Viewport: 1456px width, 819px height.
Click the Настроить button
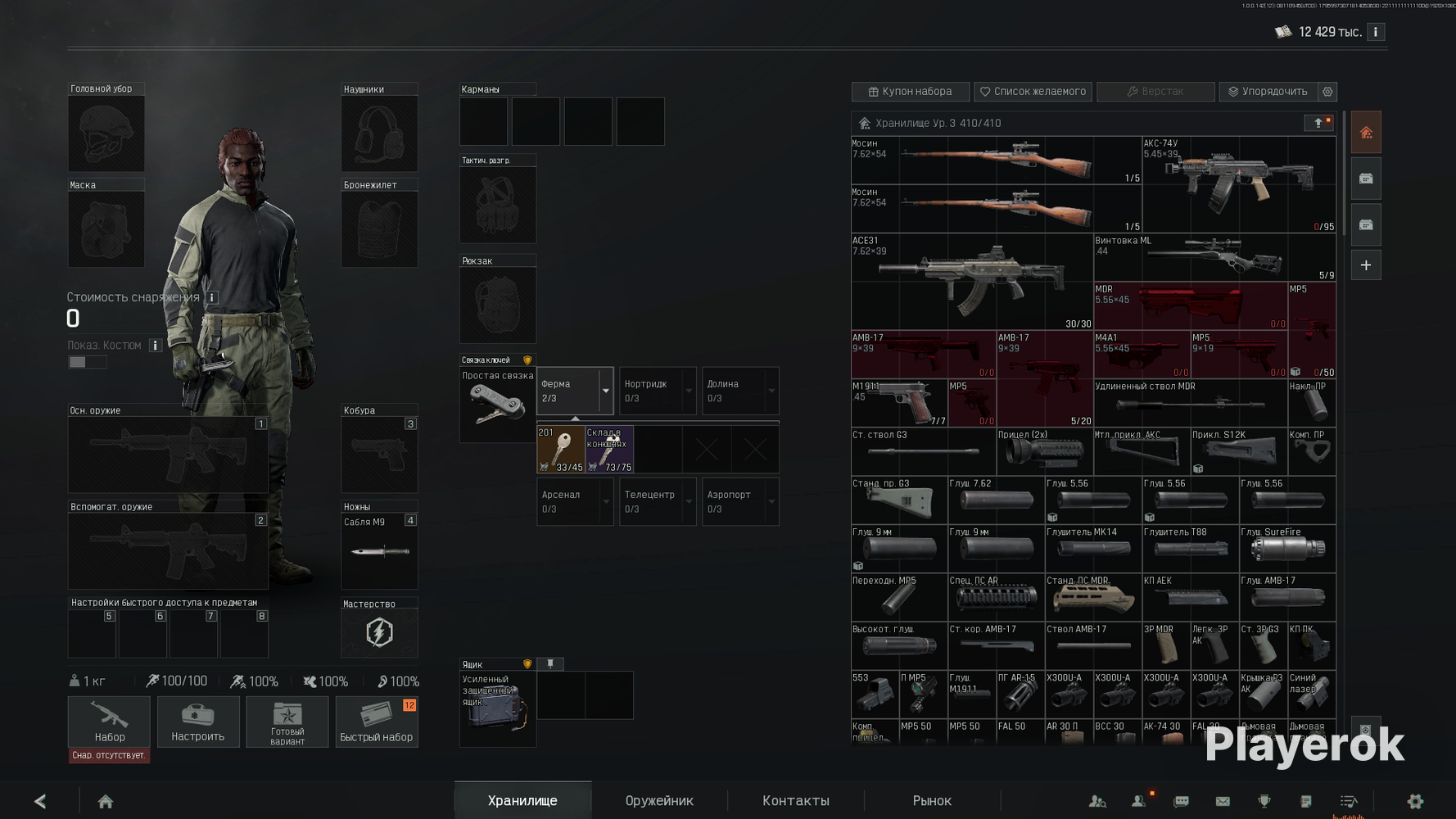(x=198, y=722)
